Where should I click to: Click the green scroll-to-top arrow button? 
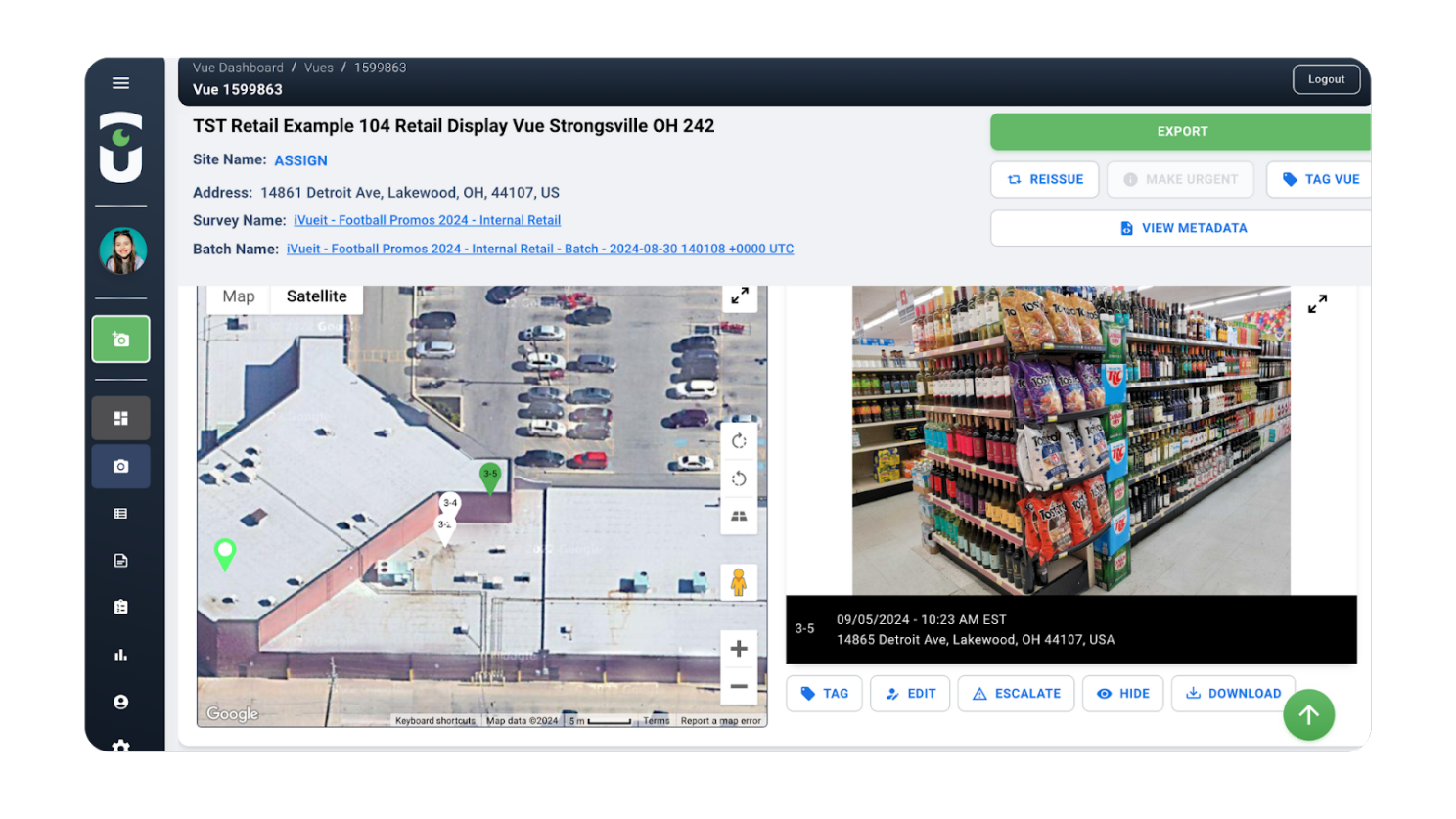(1308, 715)
